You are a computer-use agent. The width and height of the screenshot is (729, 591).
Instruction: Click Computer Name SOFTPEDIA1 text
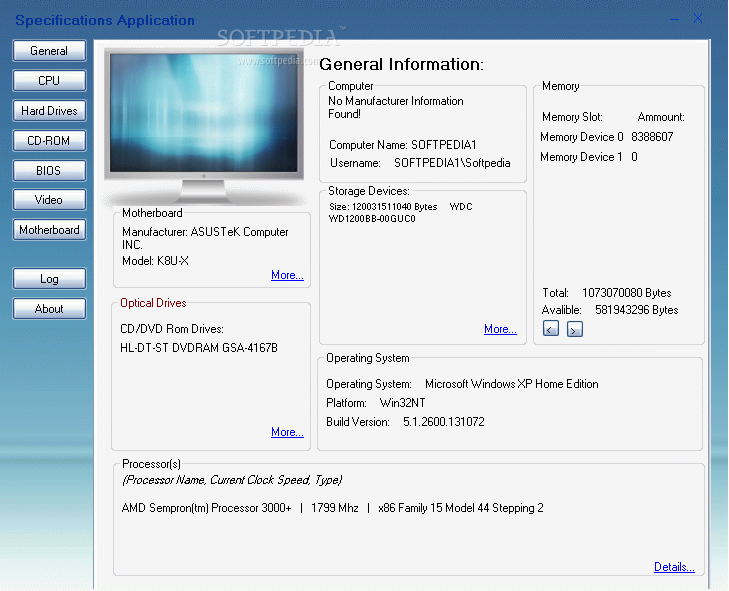(x=403, y=145)
